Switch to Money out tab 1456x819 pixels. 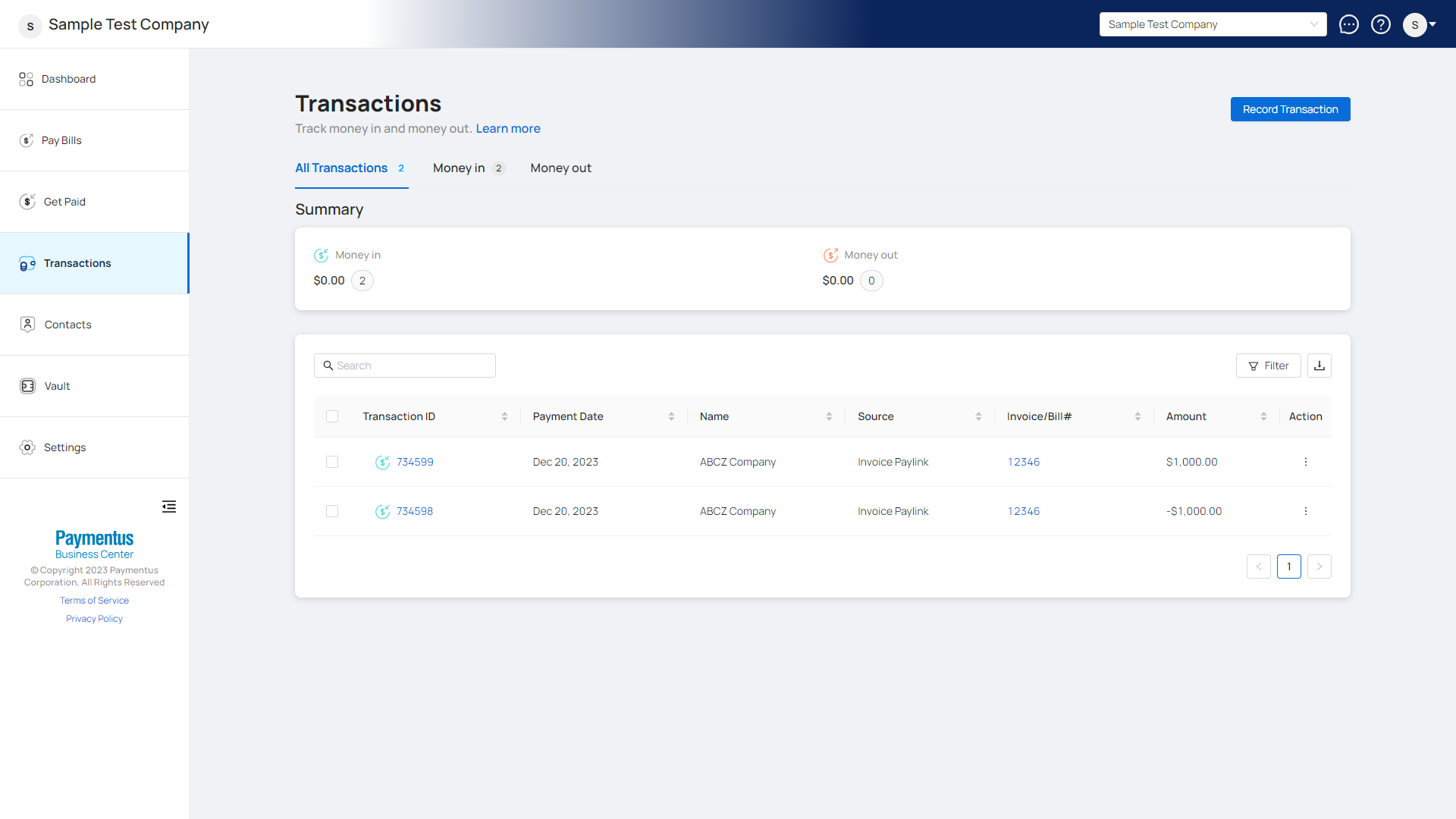click(560, 168)
